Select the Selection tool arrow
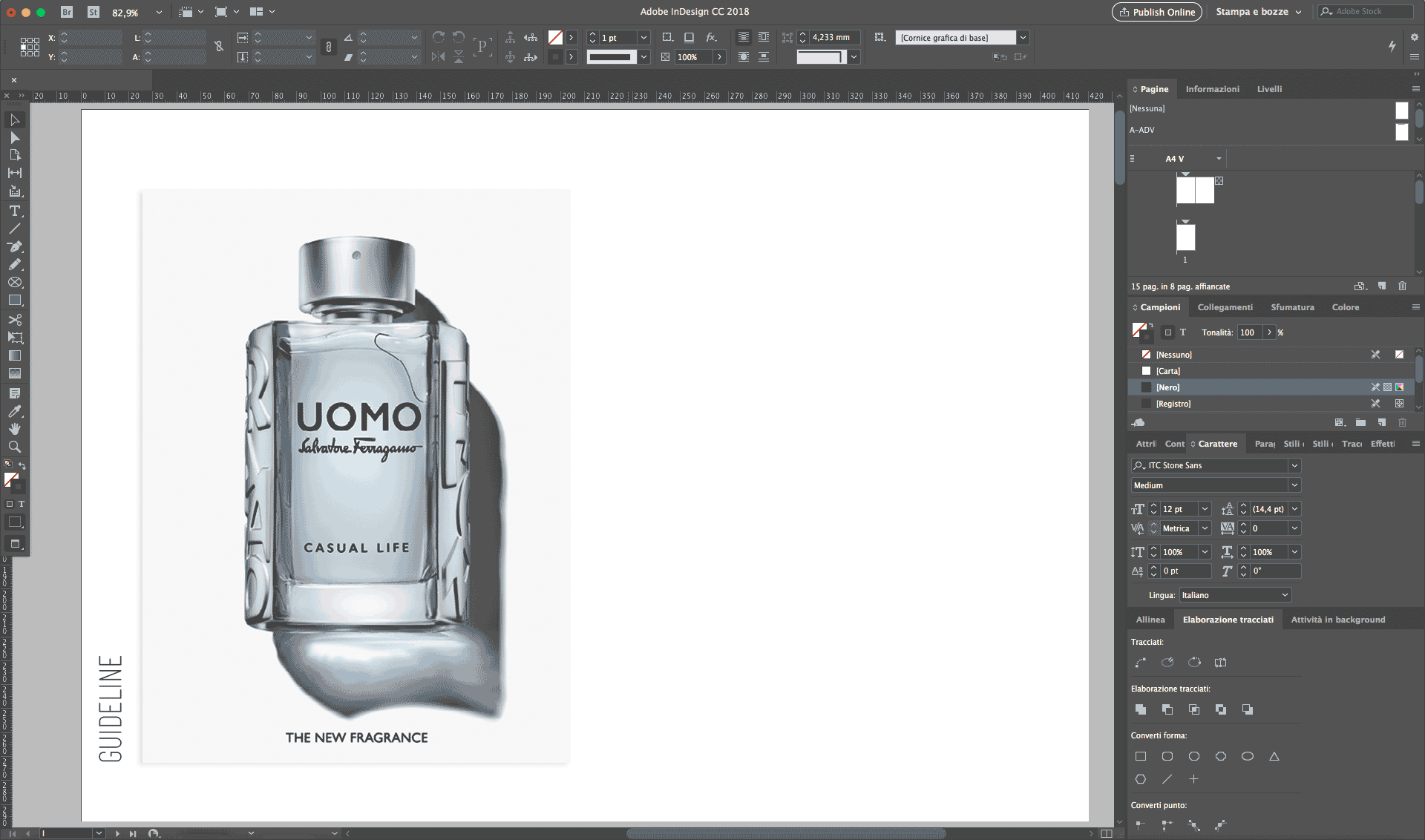Viewport: 1425px width, 840px height. click(x=15, y=119)
